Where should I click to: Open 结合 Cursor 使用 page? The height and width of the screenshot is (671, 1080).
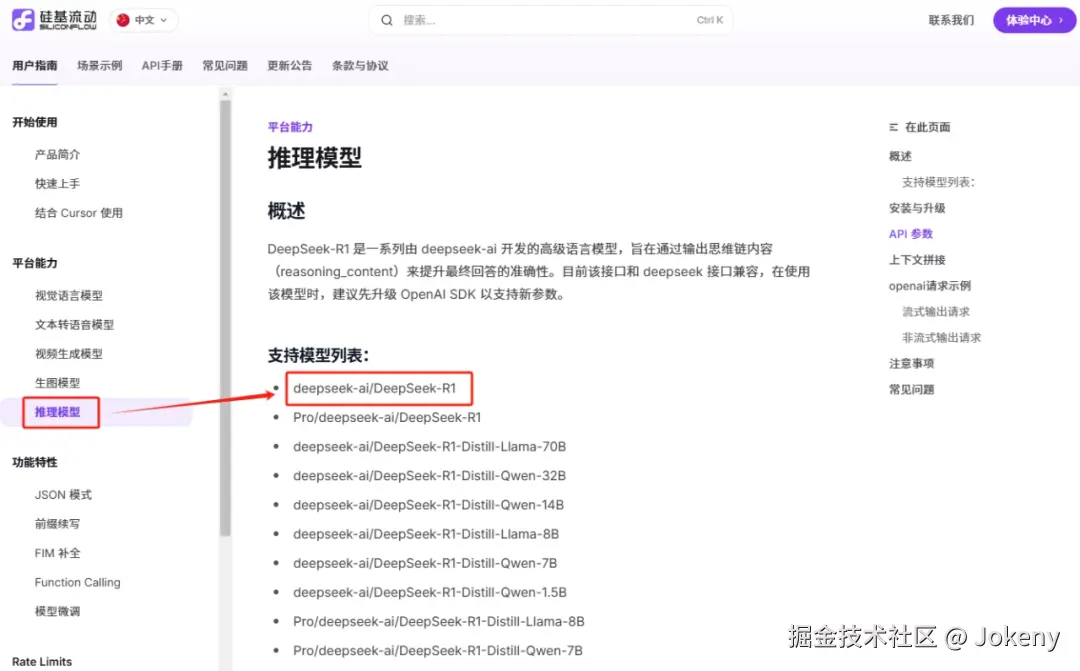(x=79, y=213)
